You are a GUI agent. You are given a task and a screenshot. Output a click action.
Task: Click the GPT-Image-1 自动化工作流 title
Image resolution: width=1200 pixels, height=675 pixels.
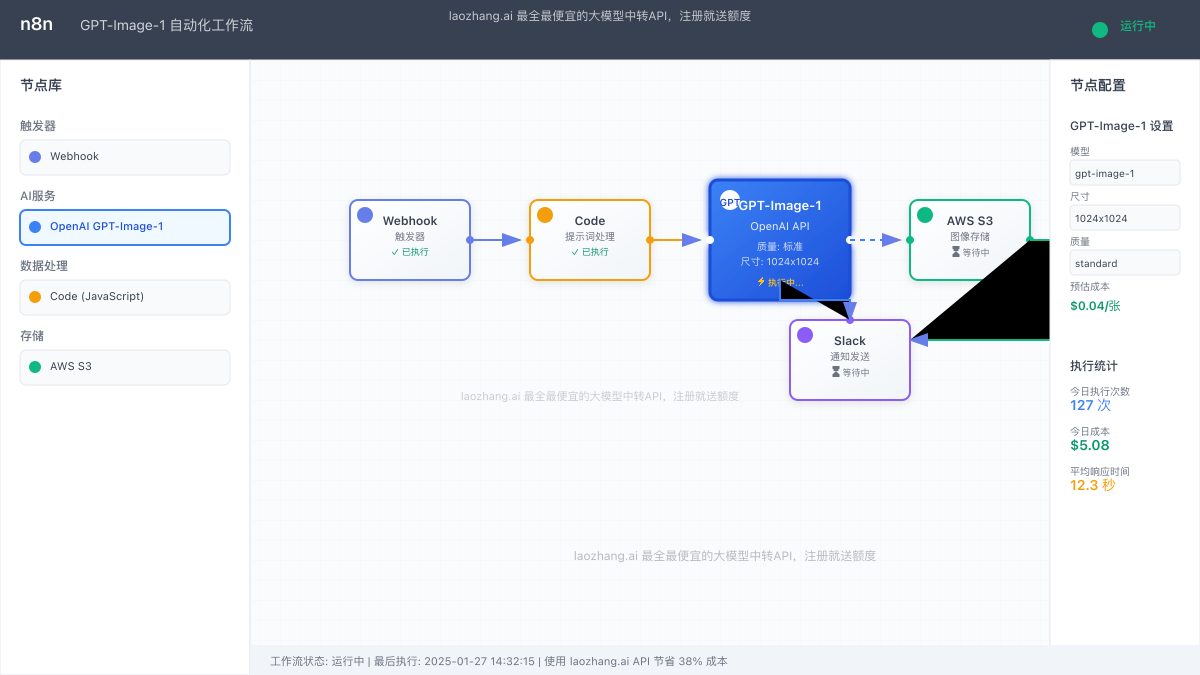click(166, 25)
